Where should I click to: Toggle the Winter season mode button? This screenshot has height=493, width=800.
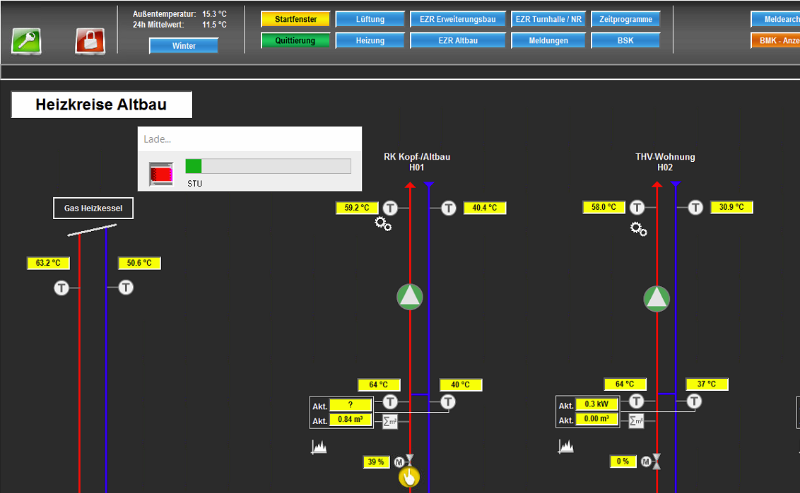pyautogui.click(x=184, y=46)
